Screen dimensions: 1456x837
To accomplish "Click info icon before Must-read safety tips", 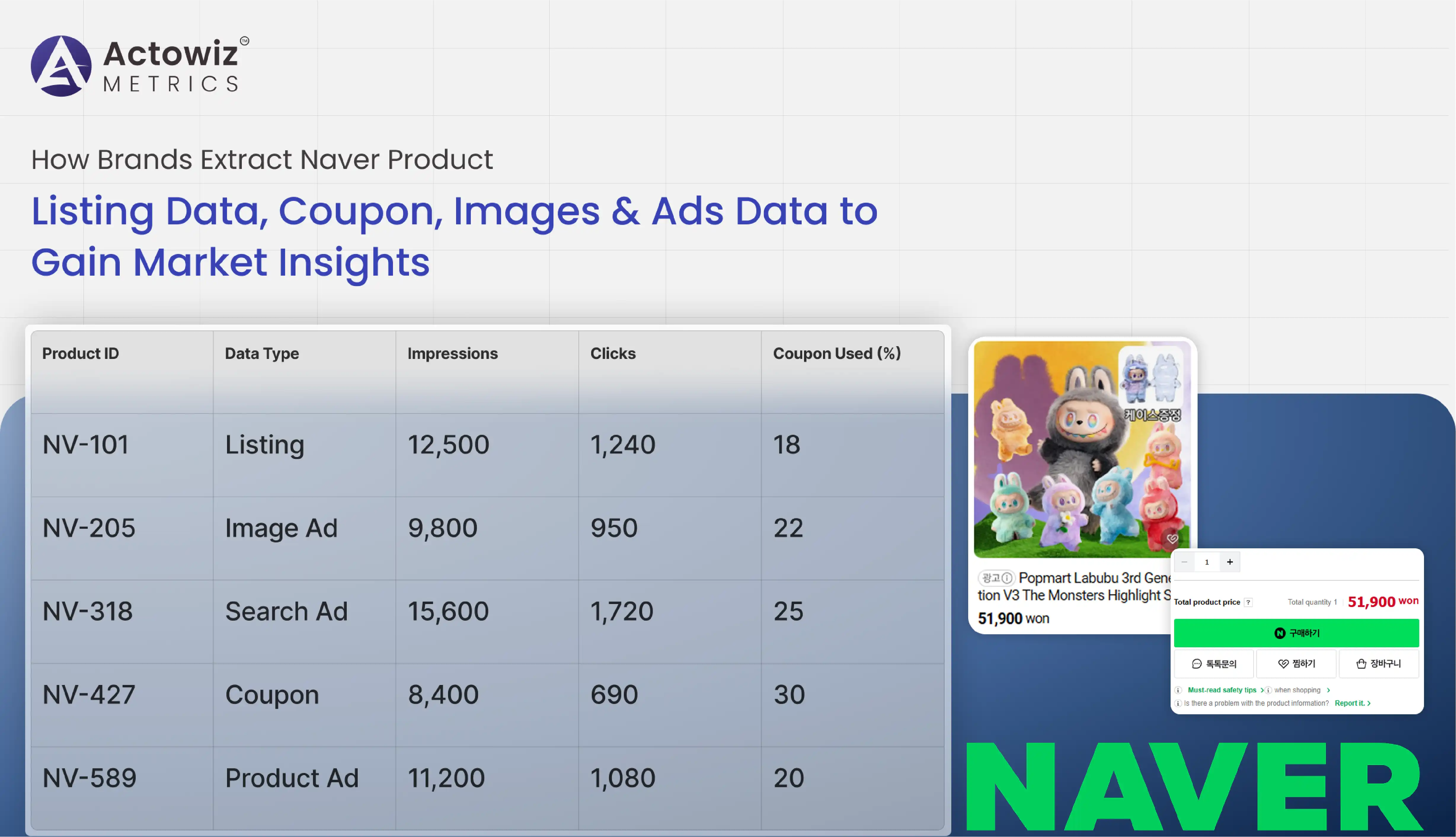I will [x=1178, y=690].
